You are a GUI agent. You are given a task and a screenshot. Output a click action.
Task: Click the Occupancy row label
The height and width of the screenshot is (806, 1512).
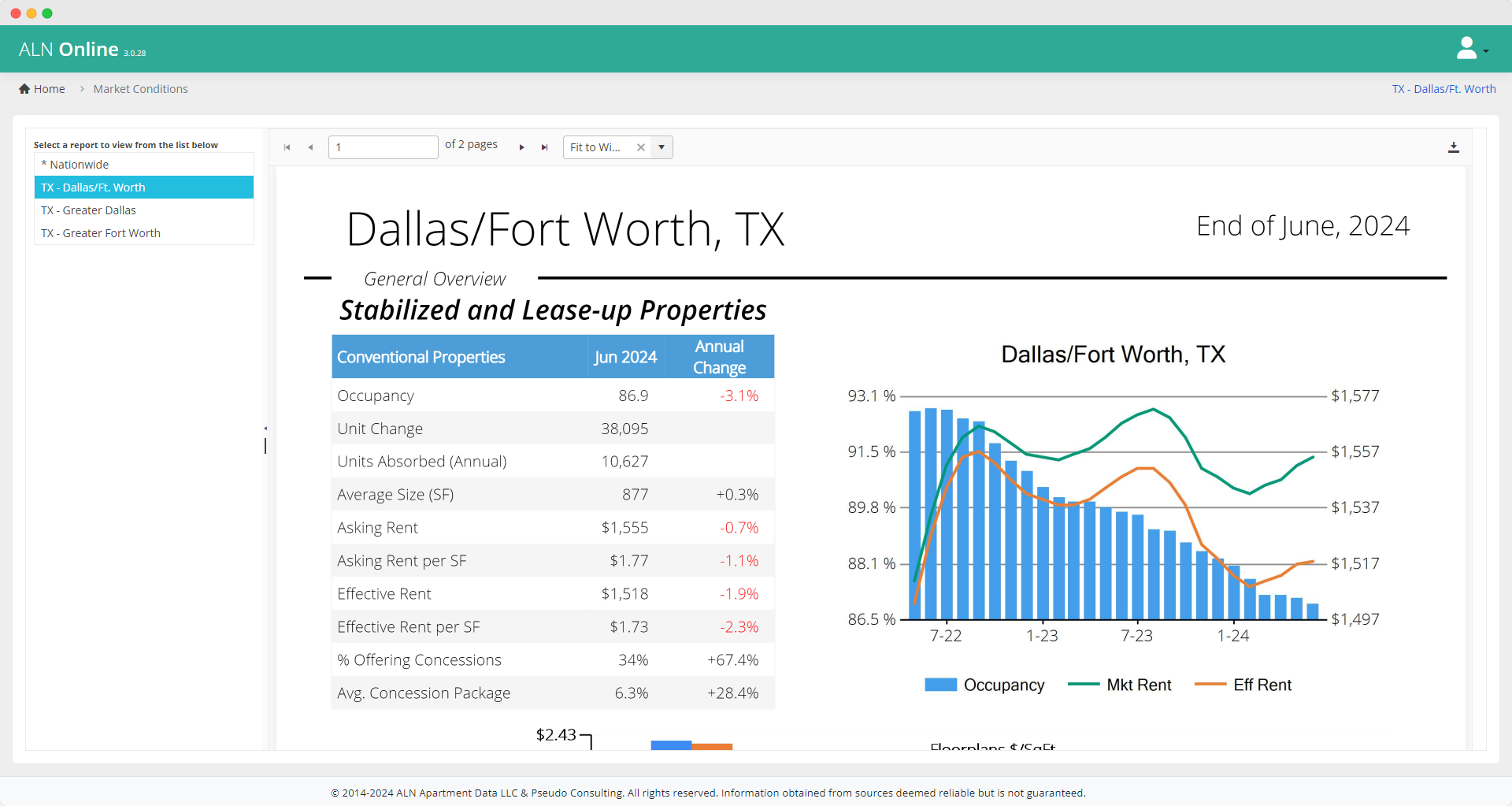pos(376,396)
